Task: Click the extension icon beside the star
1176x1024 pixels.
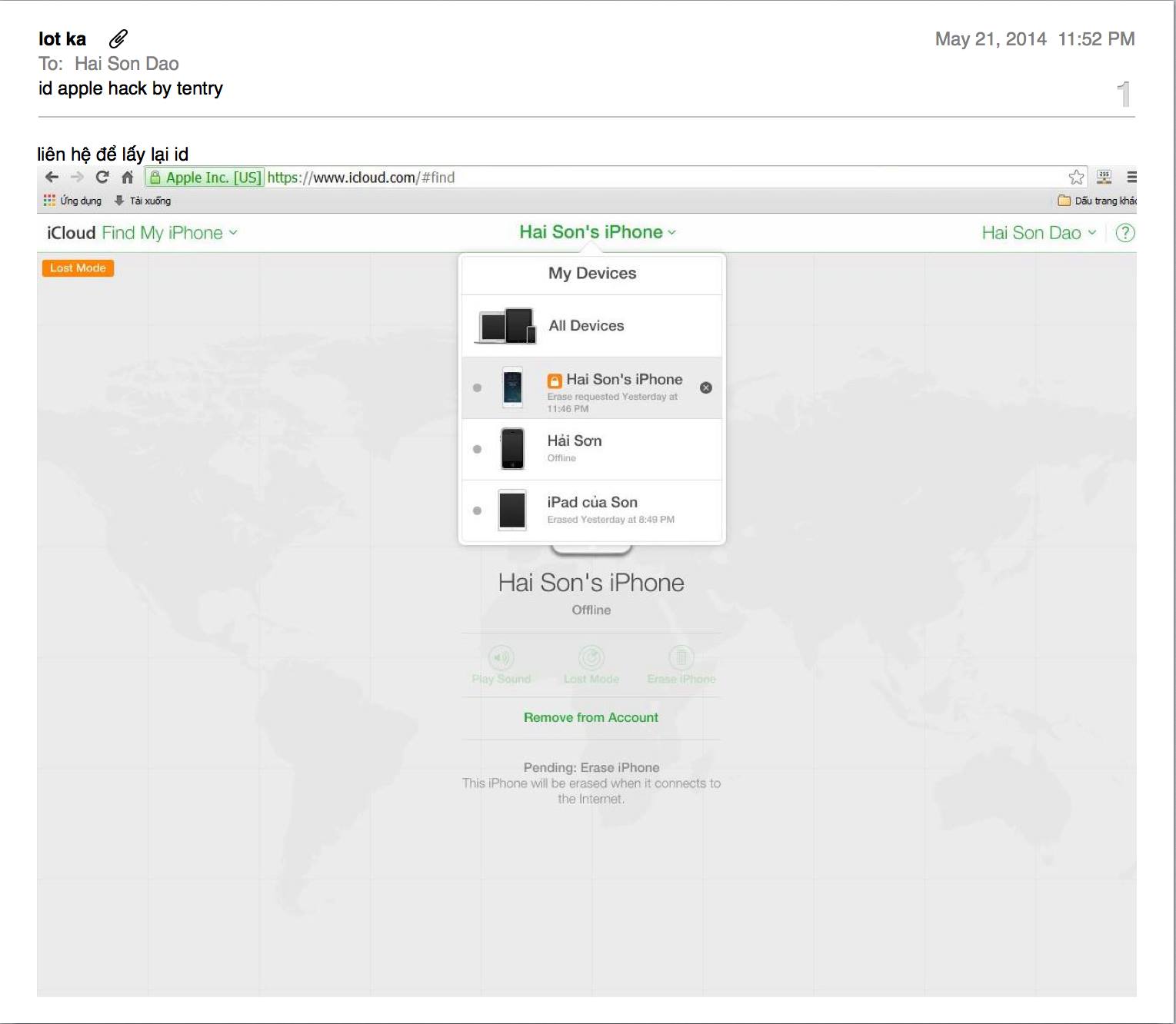Action: pyautogui.click(x=1104, y=178)
